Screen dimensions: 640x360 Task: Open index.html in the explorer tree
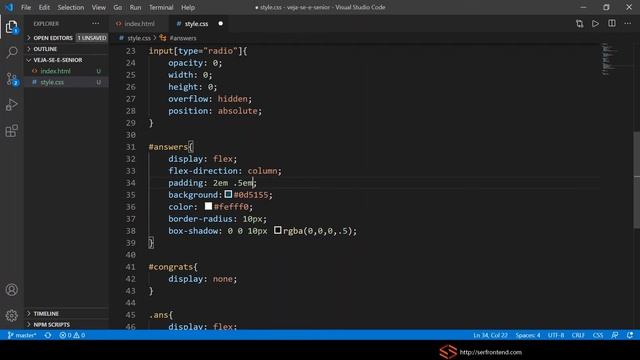click(x=56, y=71)
